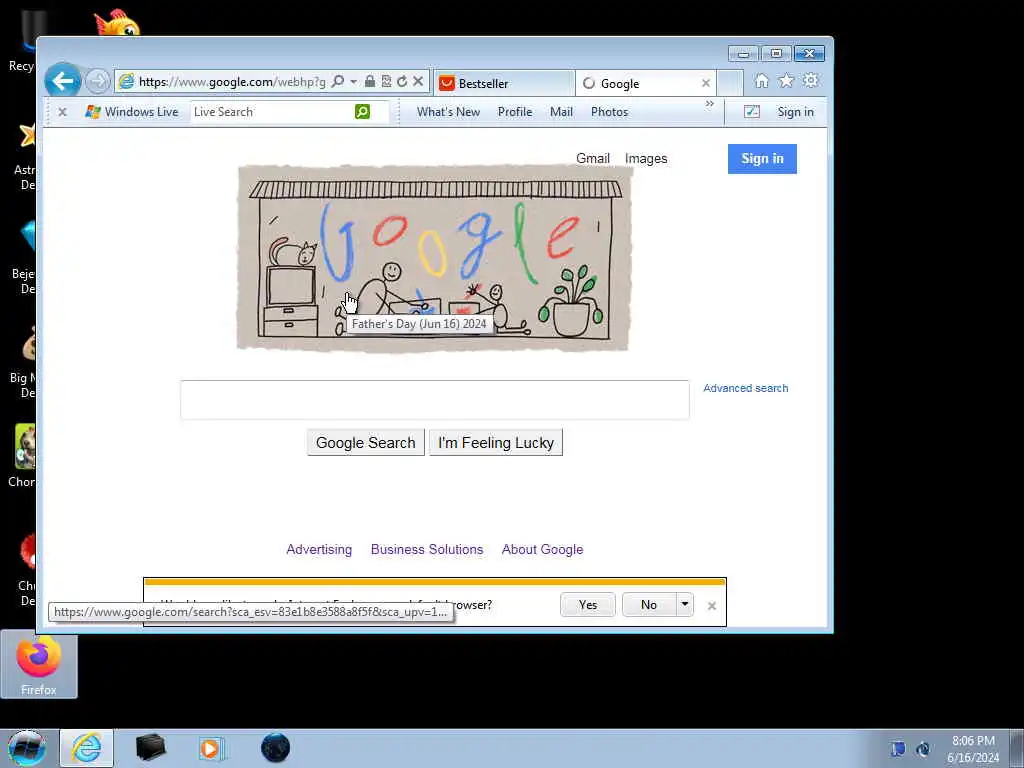
Task: Click the search magnifier in address bar
Action: coord(338,82)
